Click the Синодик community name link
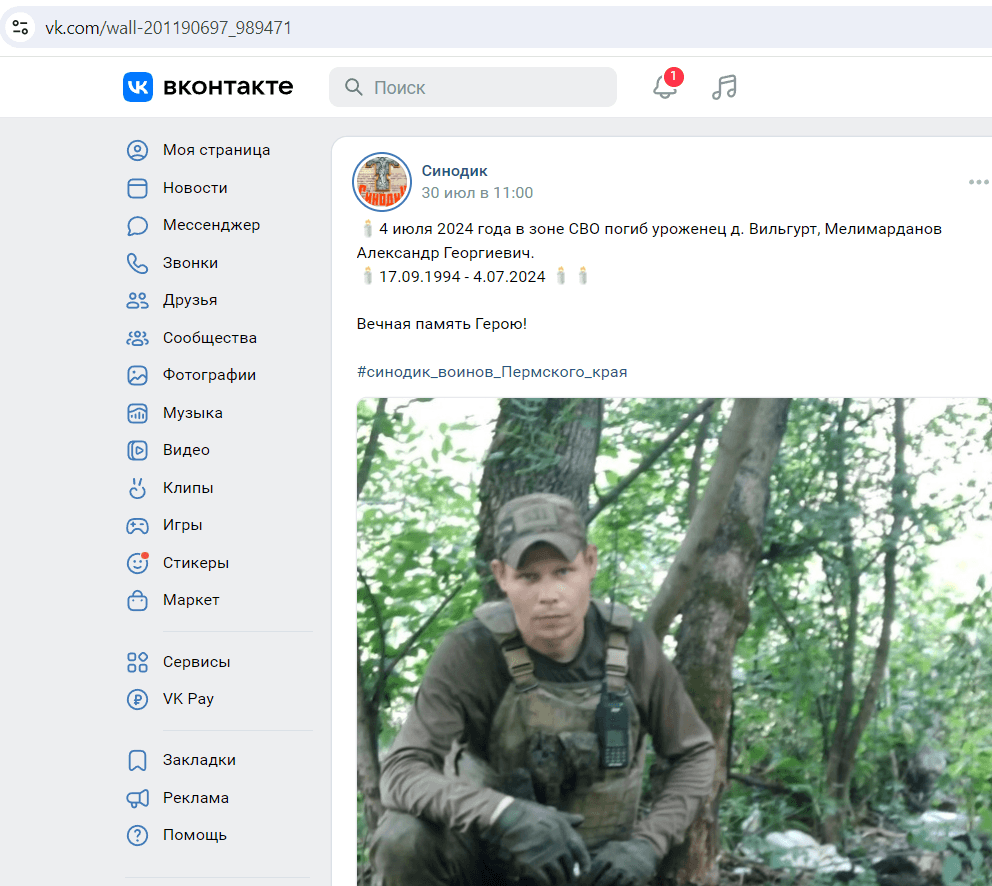The width and height of the screenshot is (992, 886). (454, 171)
